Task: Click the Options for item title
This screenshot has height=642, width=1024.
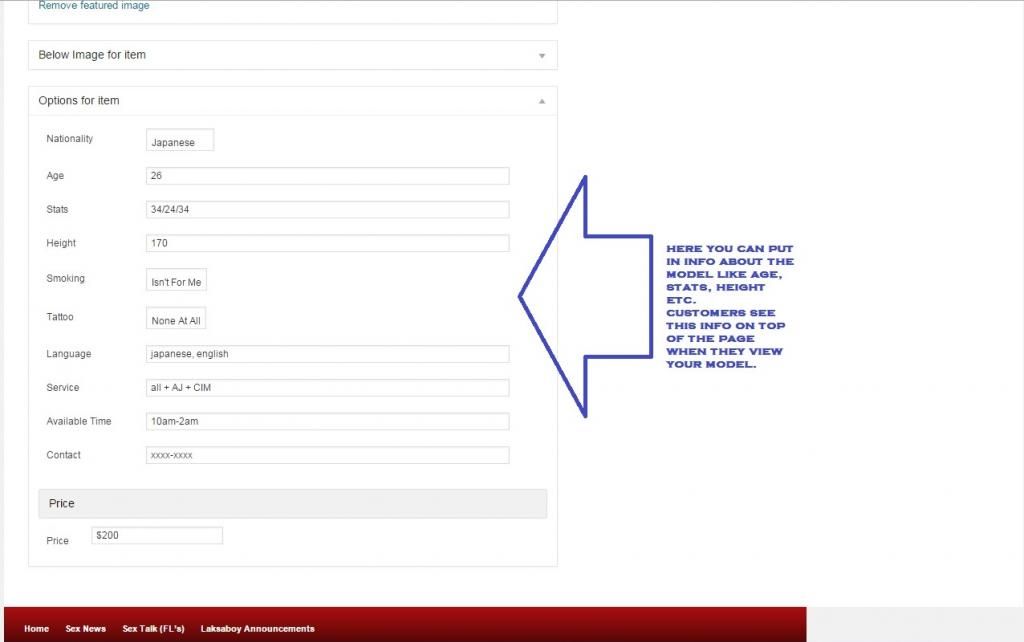Action: [79, 101]
